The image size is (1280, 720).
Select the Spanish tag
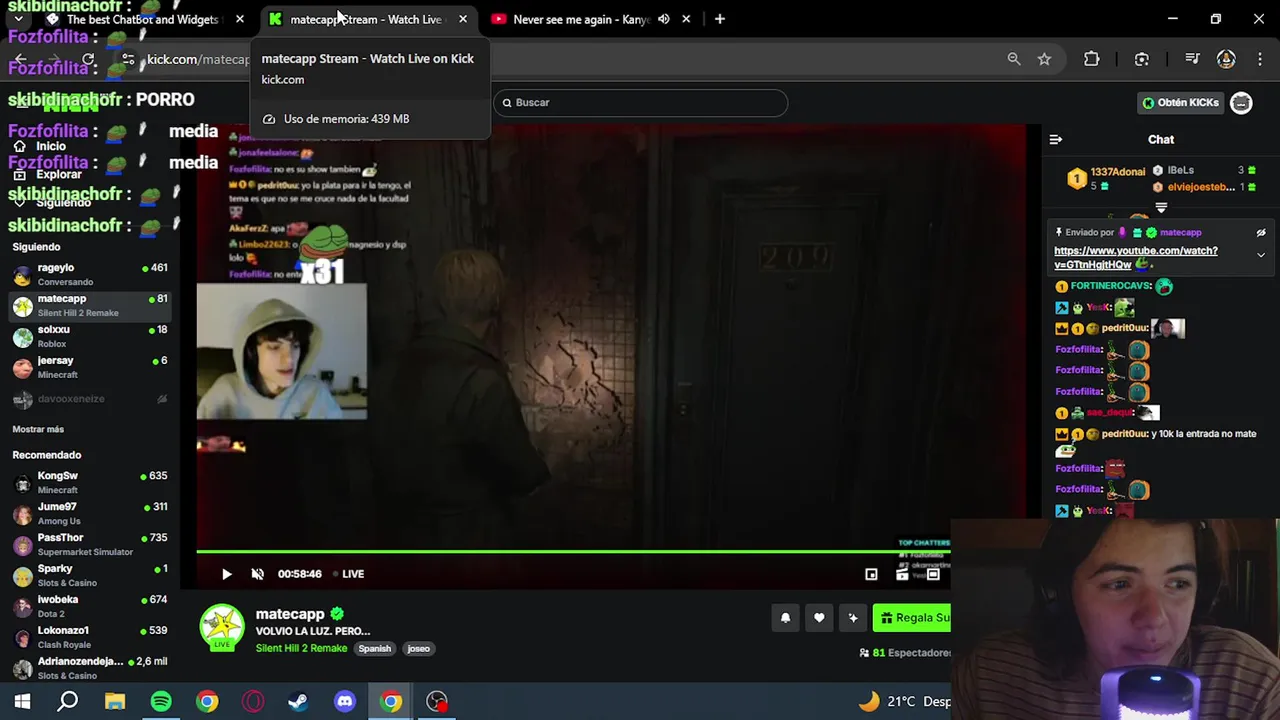(x=375, y=649)
